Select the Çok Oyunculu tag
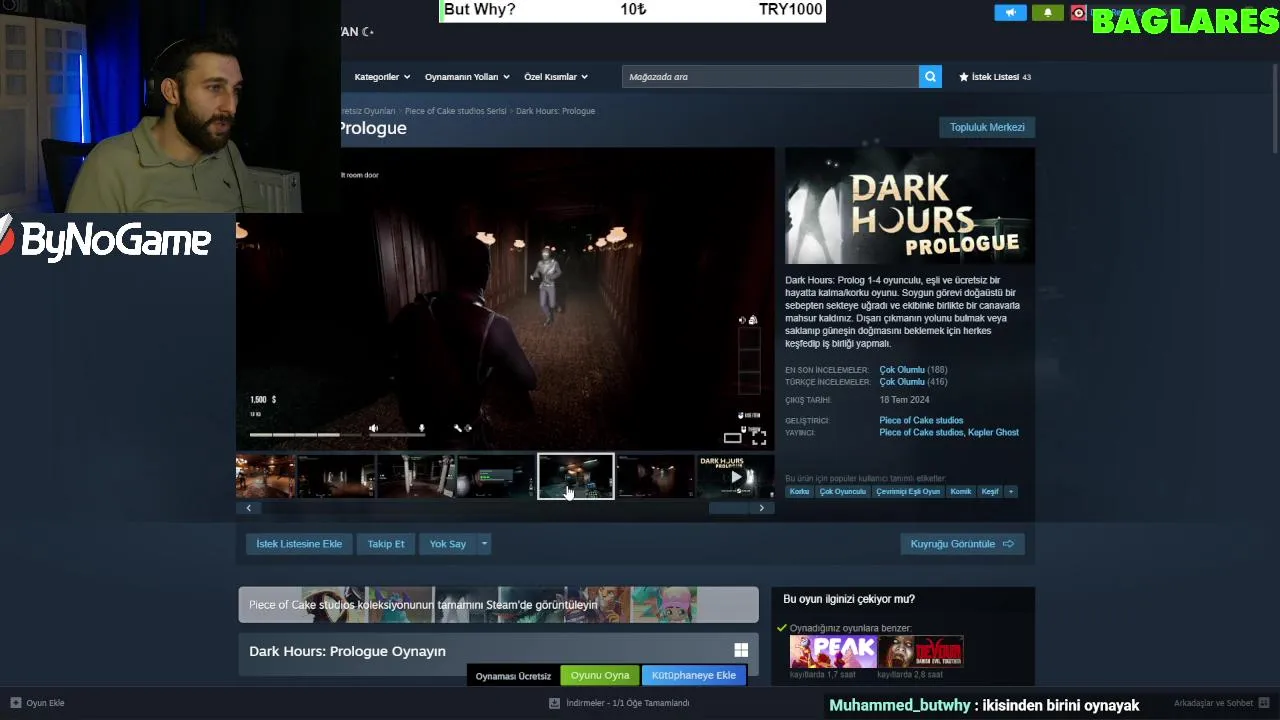Screen dimensions: 1280x720 tap(843, 492)
